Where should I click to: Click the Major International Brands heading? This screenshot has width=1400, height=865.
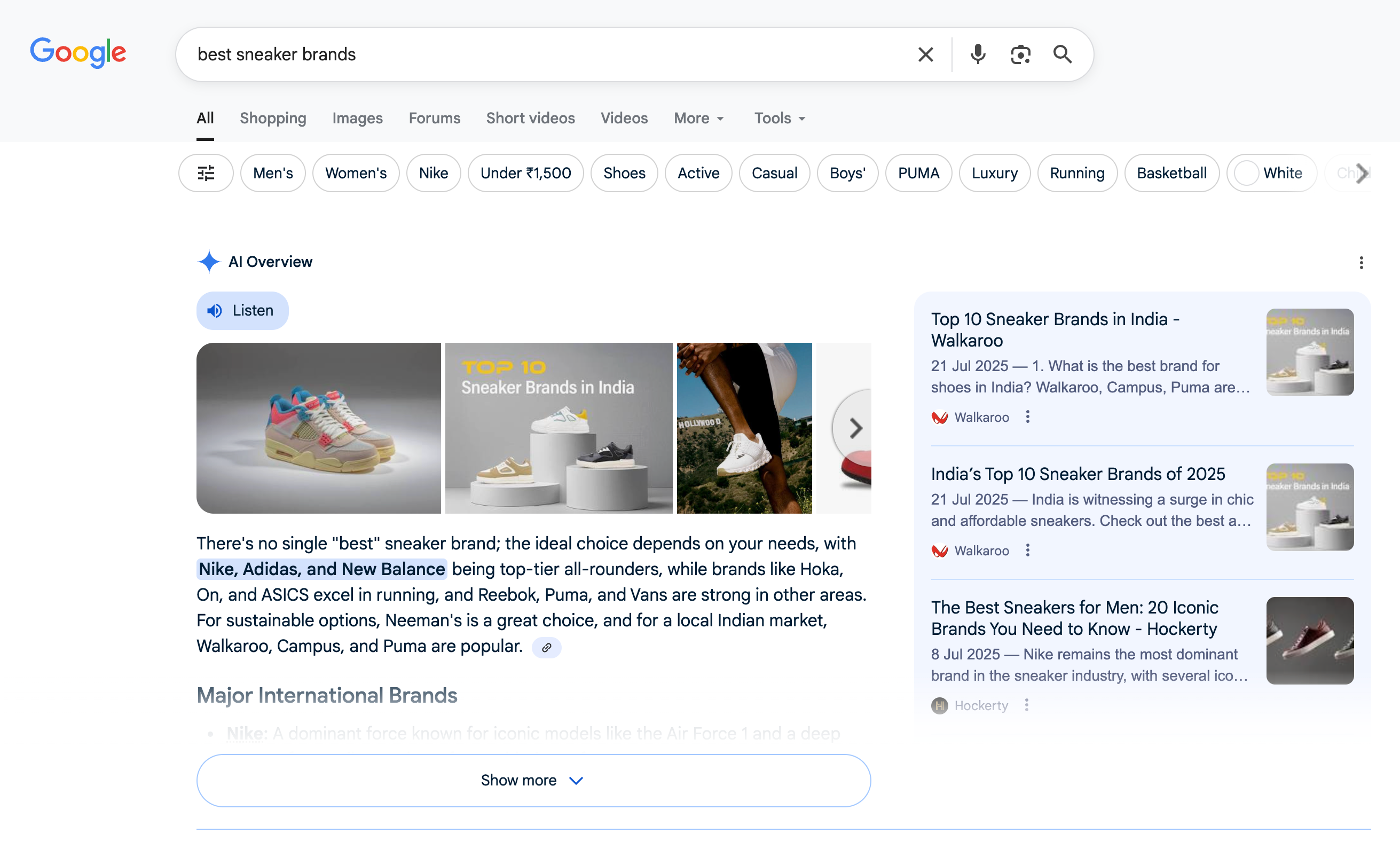click(x=327, y=695)
